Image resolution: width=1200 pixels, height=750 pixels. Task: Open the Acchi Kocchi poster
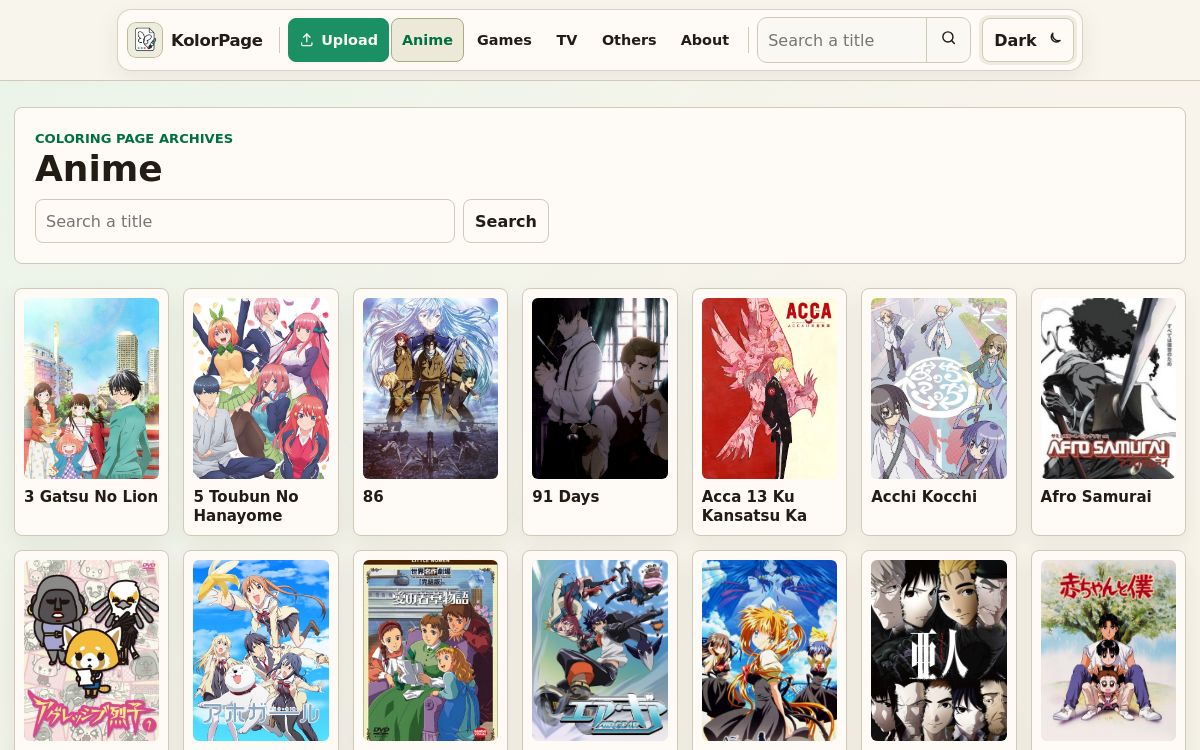click(x=939, y=388)
